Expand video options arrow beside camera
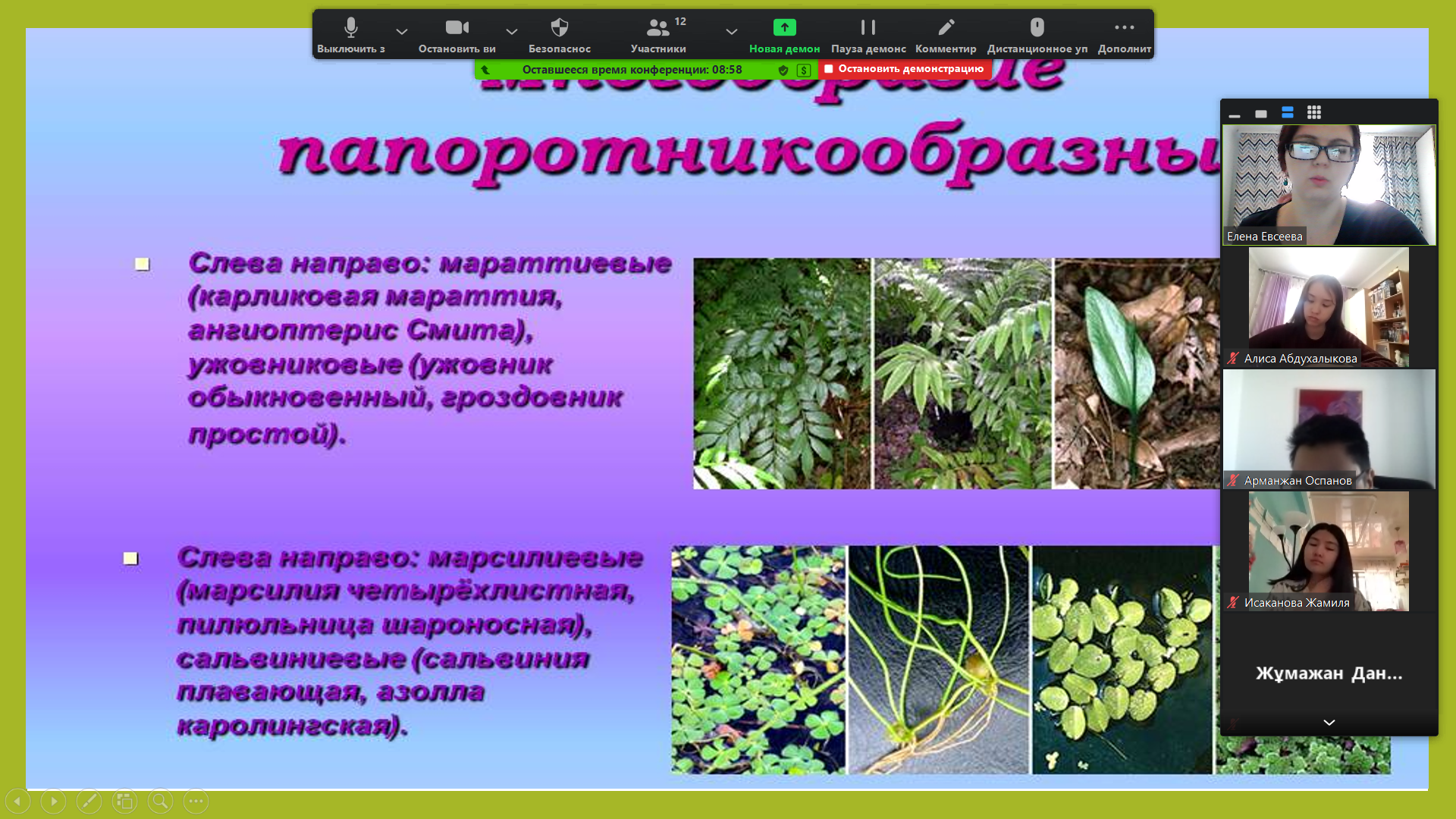Viewport: 1456px width, 819px height. point(512,31)
